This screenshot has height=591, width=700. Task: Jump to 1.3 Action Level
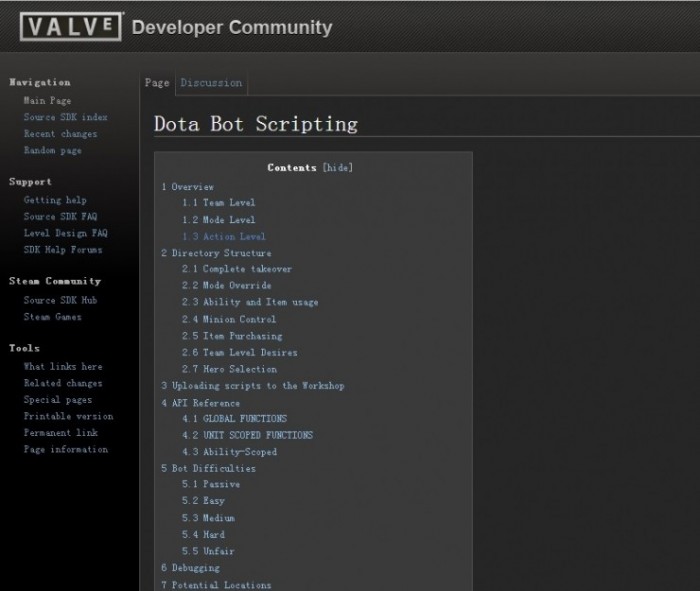tap(224, 236)
